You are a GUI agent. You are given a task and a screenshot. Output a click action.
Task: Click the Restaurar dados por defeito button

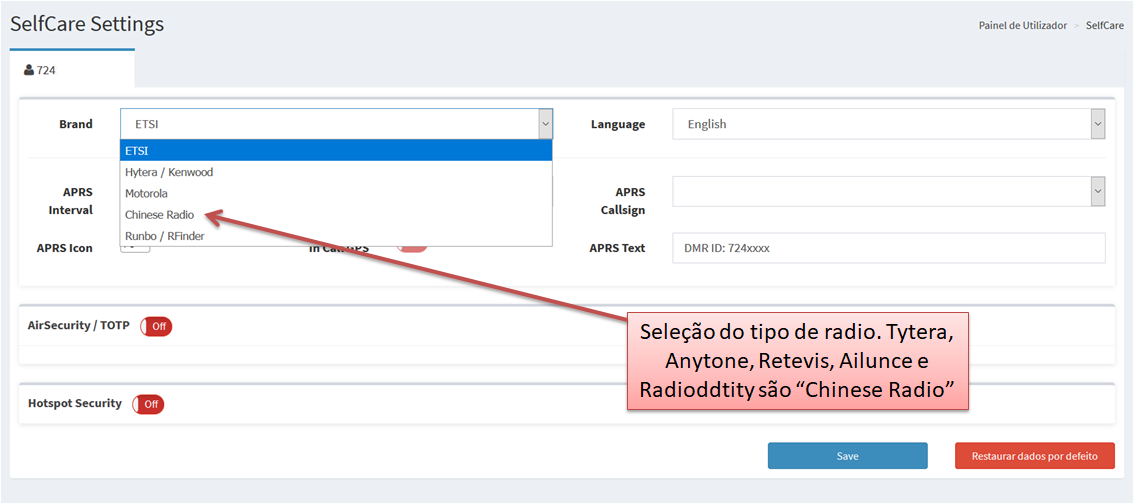1034,456
